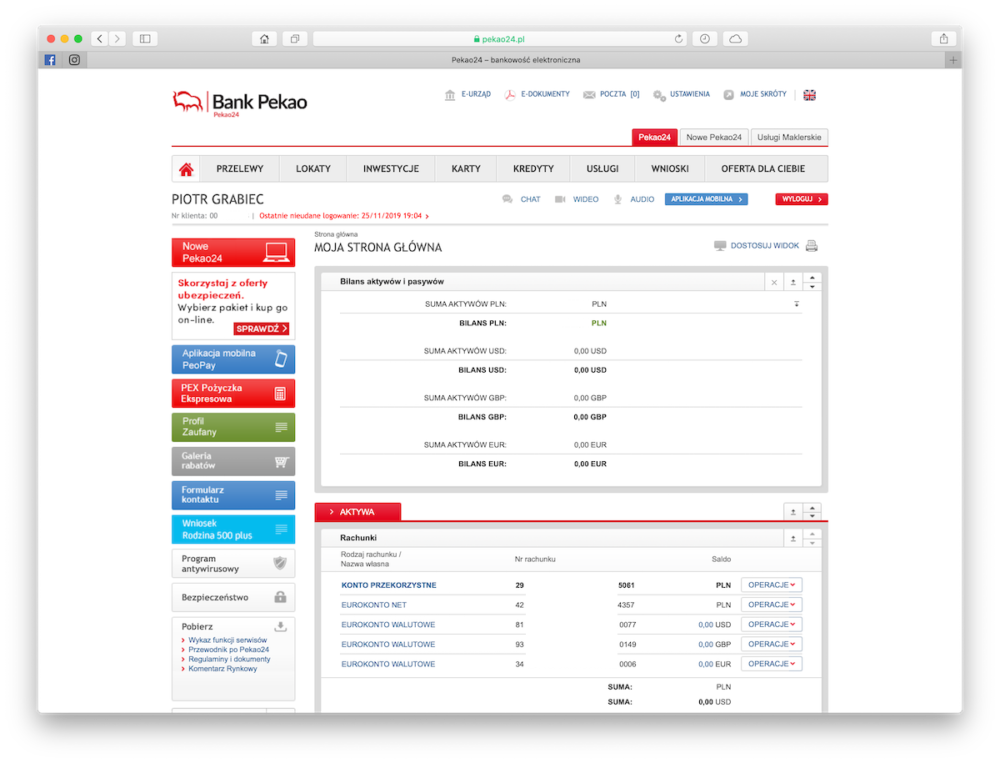Go back in Safari

(99, 39)
